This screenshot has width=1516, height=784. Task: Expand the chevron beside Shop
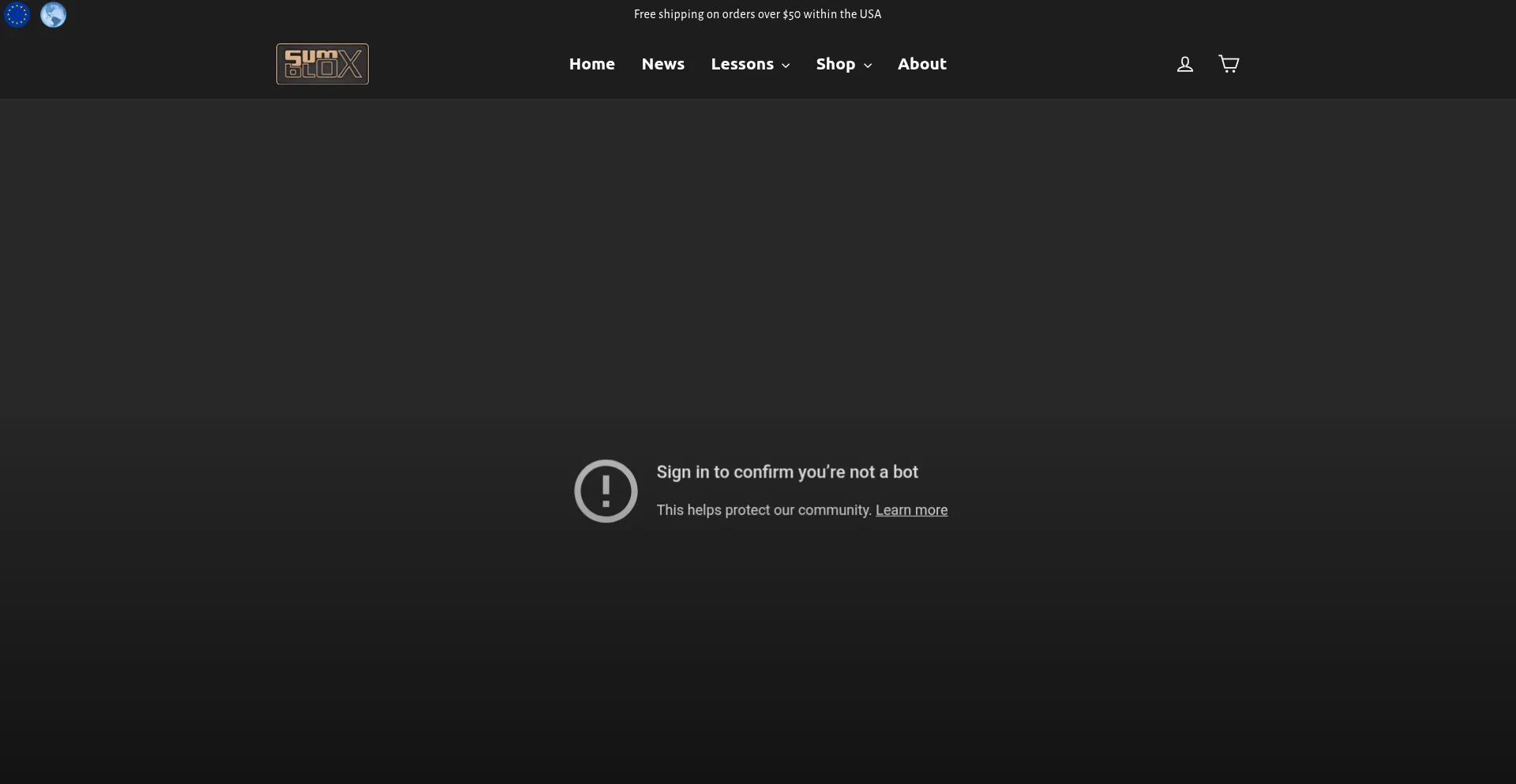pos(868,66)
